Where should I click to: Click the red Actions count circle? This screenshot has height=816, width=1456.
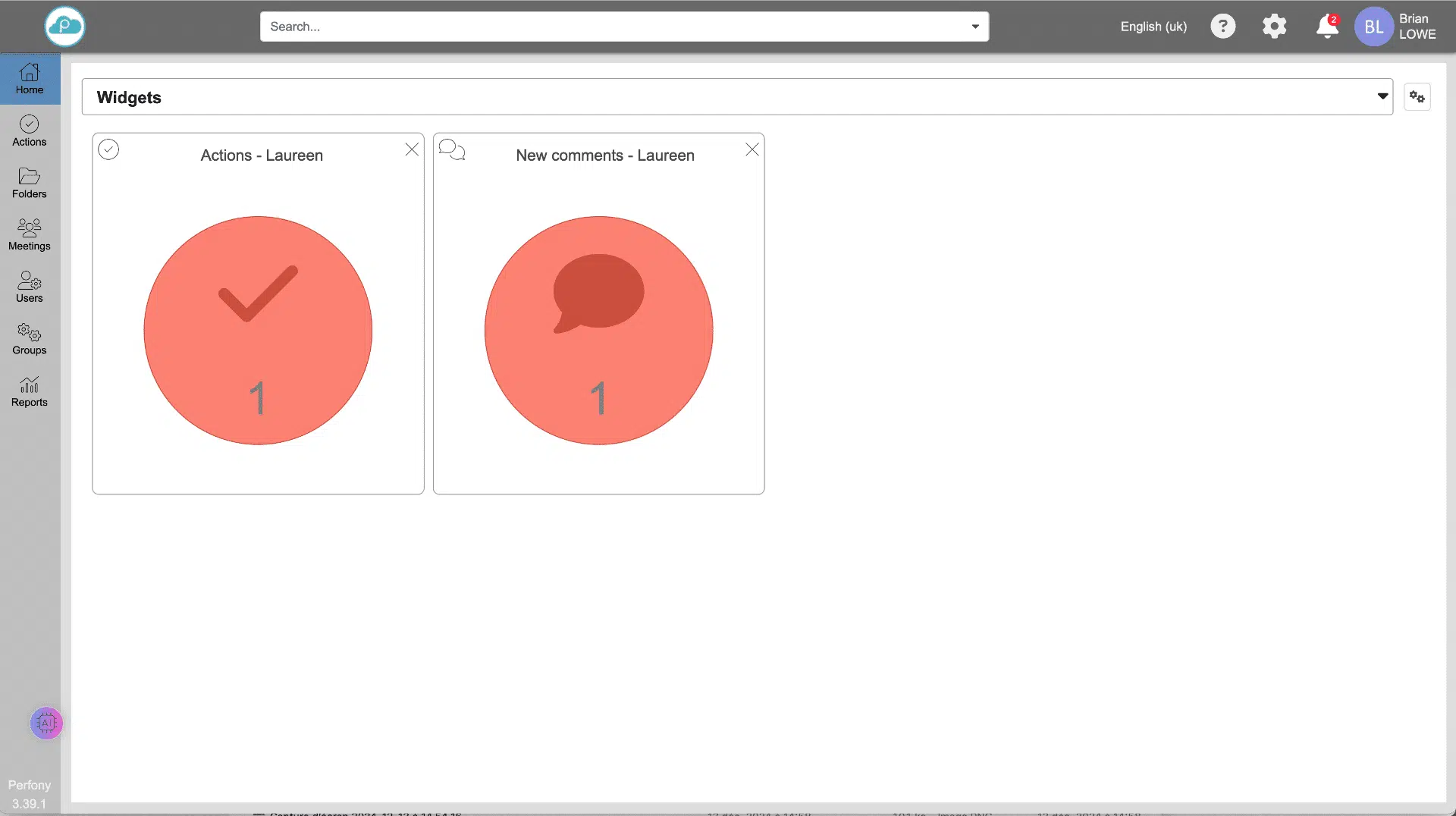pyautogui.click(x=258, y=331)
